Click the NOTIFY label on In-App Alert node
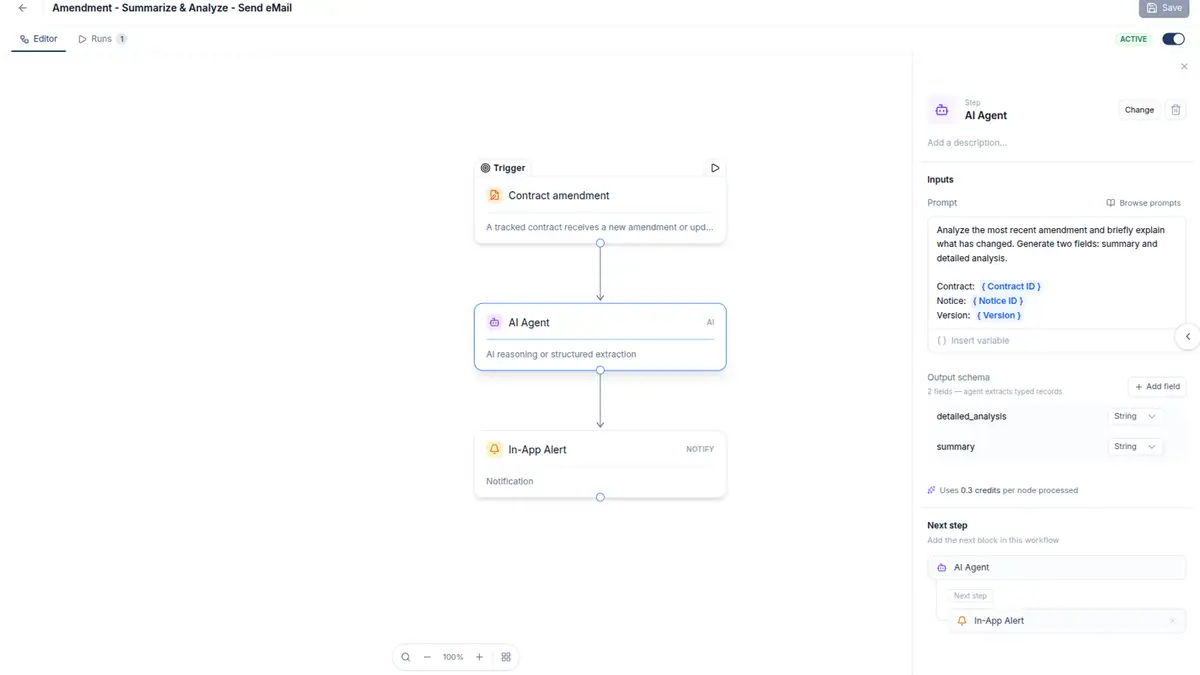The width and height of the screenshot is (1200, 675). tap(700, 449)
